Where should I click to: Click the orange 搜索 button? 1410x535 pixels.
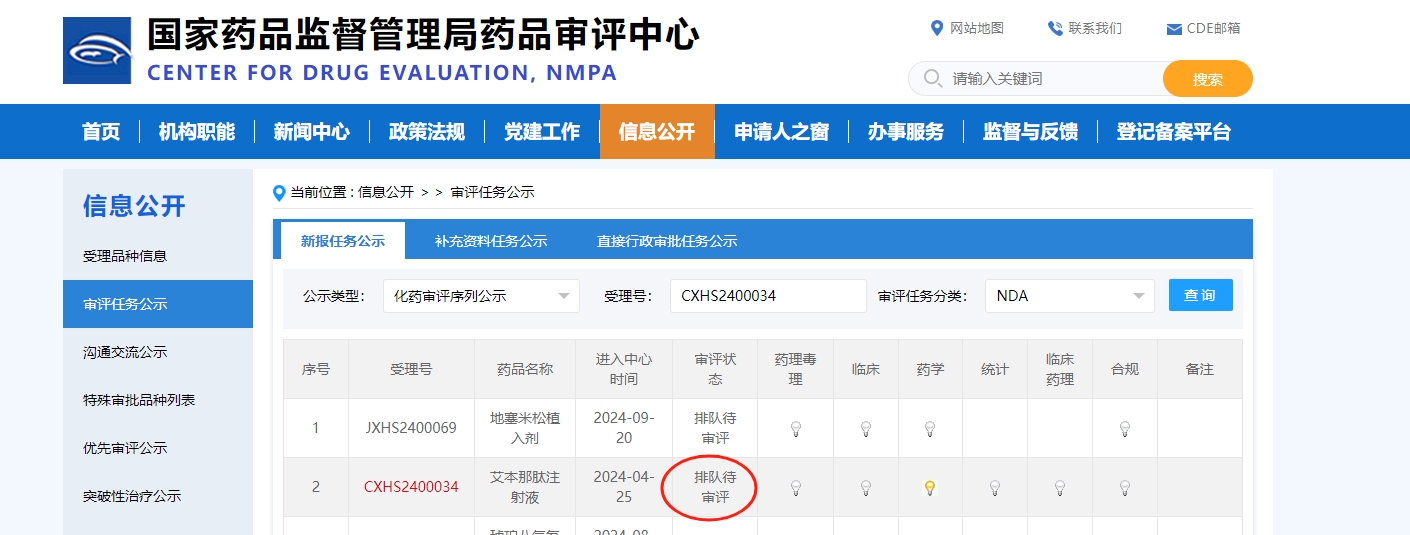[1208, 79]
